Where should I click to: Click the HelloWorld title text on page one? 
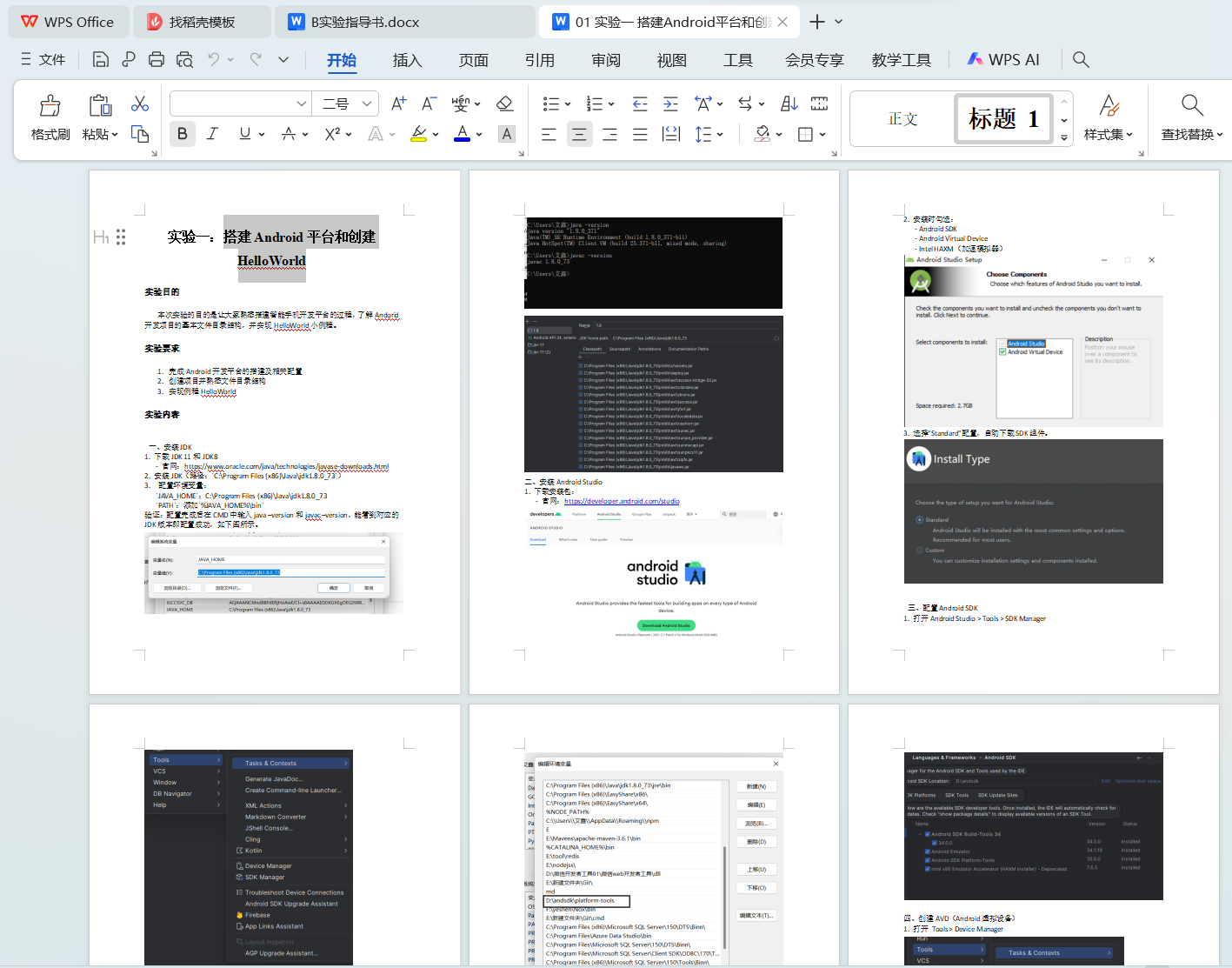click(271, 261)
